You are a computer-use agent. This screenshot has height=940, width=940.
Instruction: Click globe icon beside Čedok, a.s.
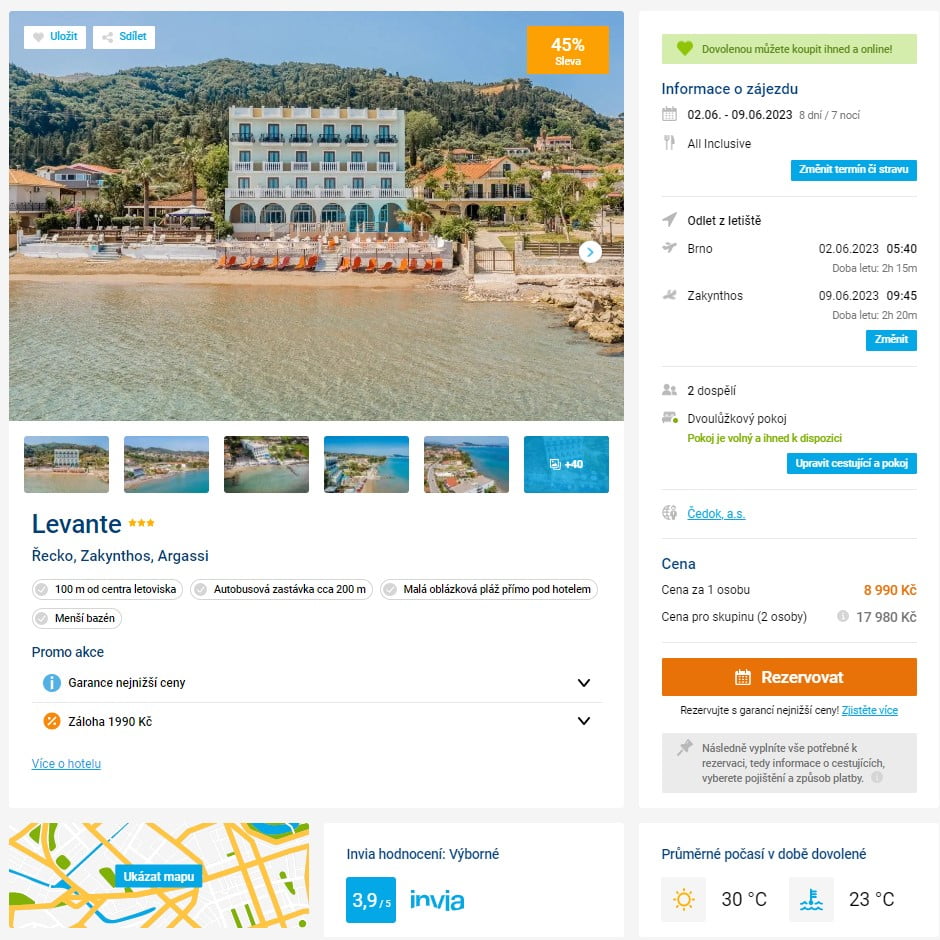click(670, 513)
